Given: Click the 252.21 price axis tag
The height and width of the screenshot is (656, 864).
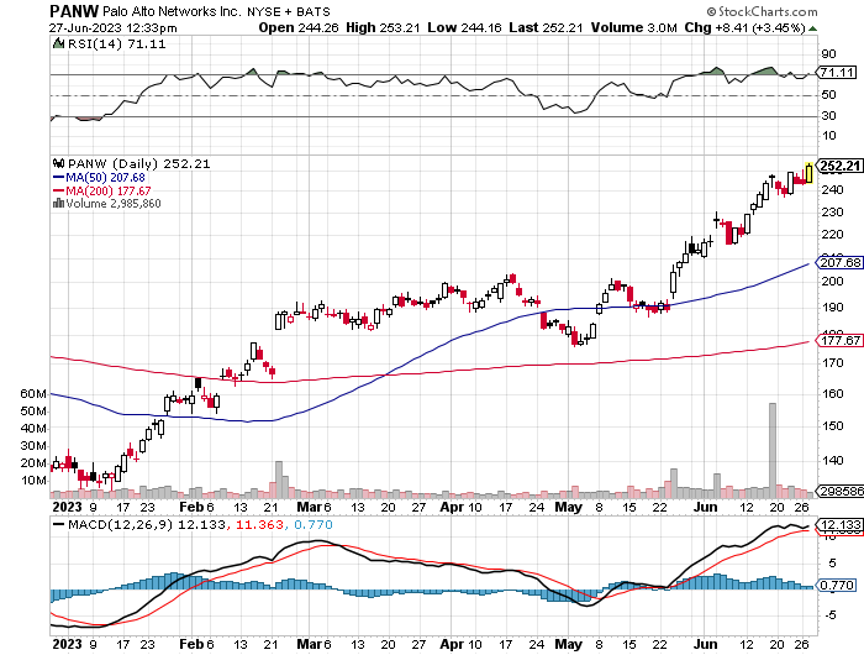Looking at the screenshot, I should pyautogui.click(x=840, y=166).
